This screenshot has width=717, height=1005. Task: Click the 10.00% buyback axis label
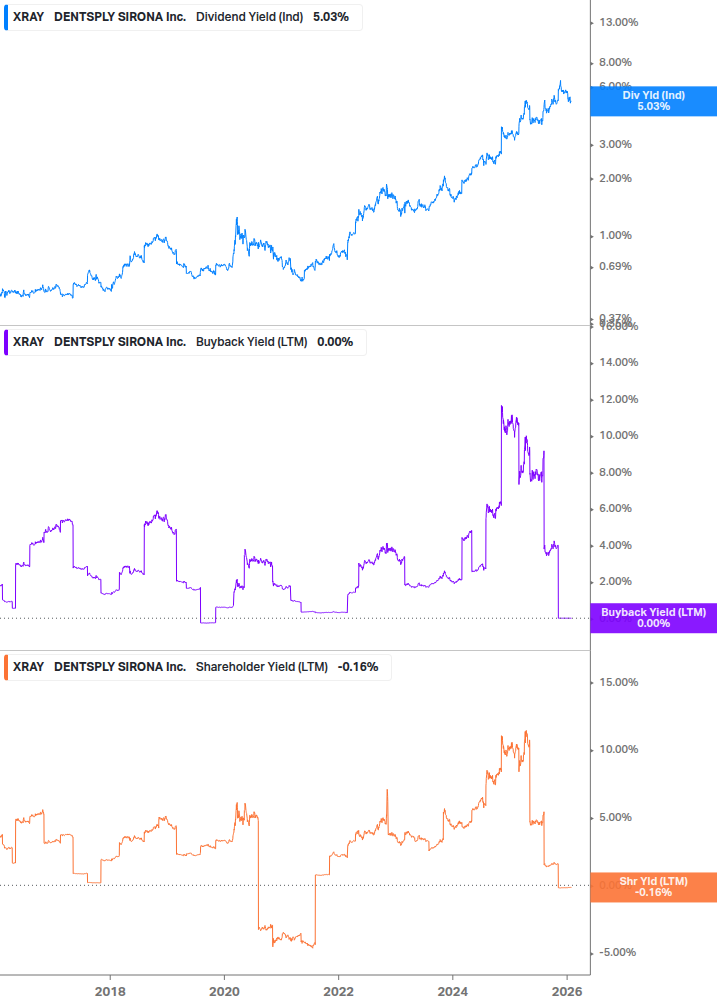[x=618, y=436]
